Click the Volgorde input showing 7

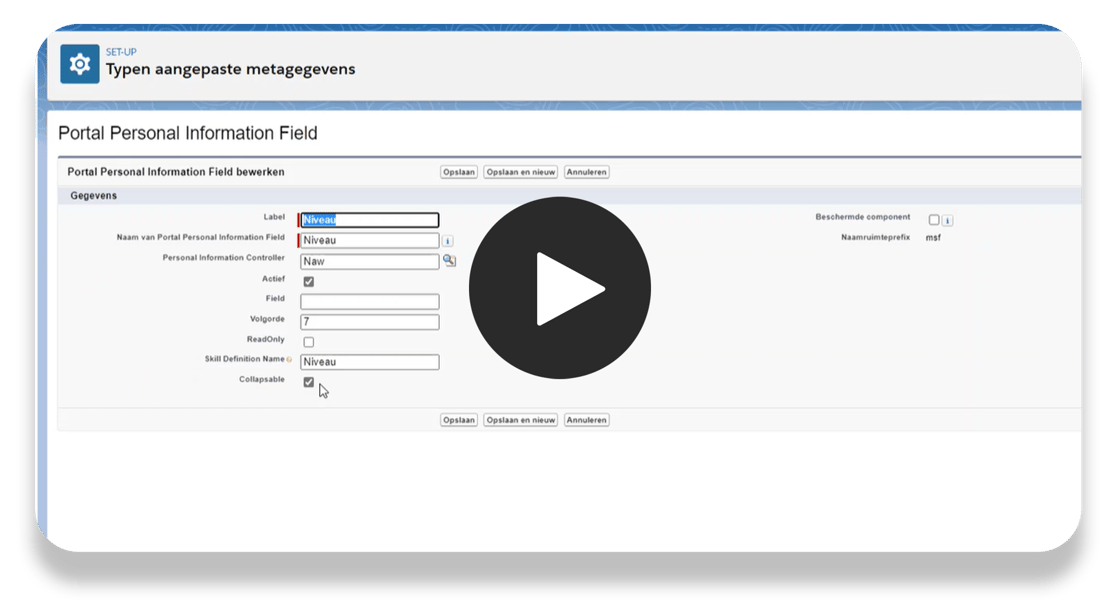coord(369,322)
